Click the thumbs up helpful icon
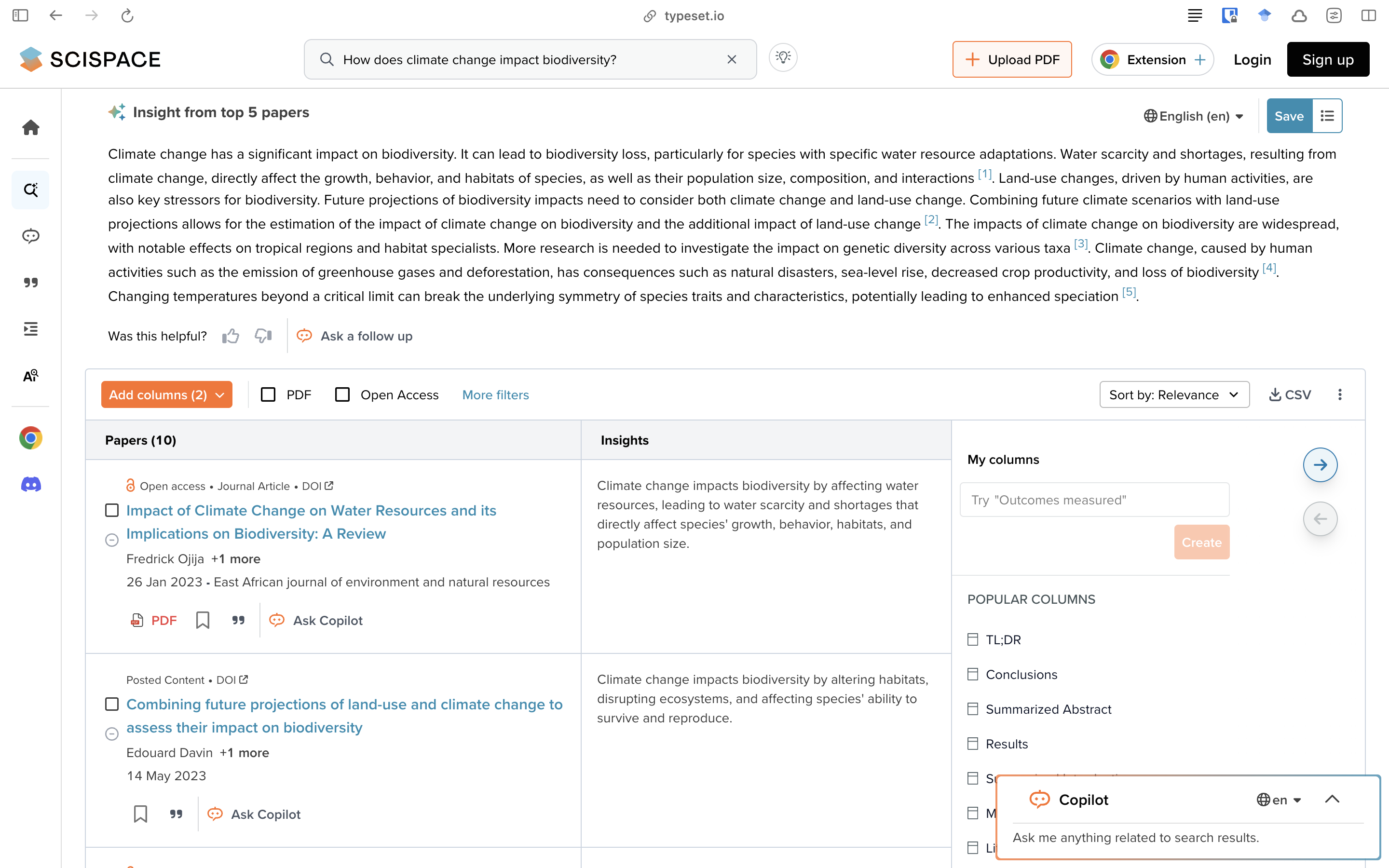Viewport: 1389px width, 868px height. click(x=231, y=336)
